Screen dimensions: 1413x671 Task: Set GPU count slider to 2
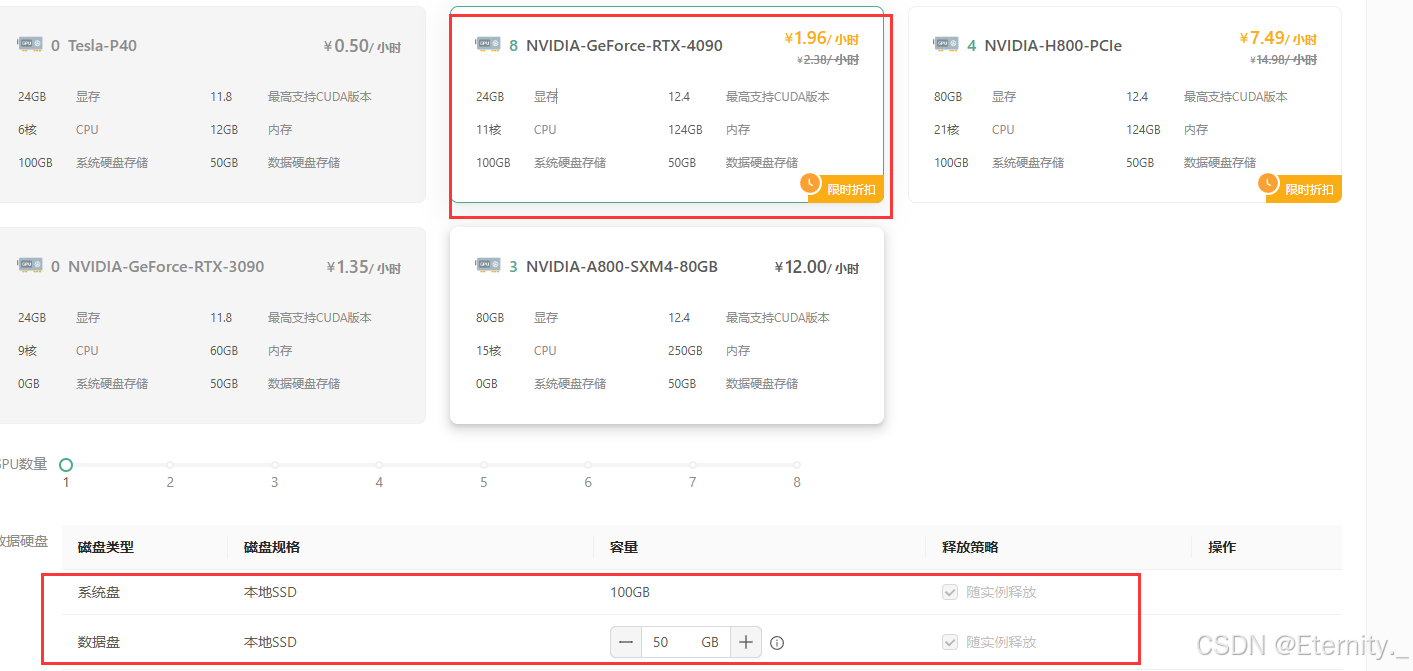pos(170,465)
